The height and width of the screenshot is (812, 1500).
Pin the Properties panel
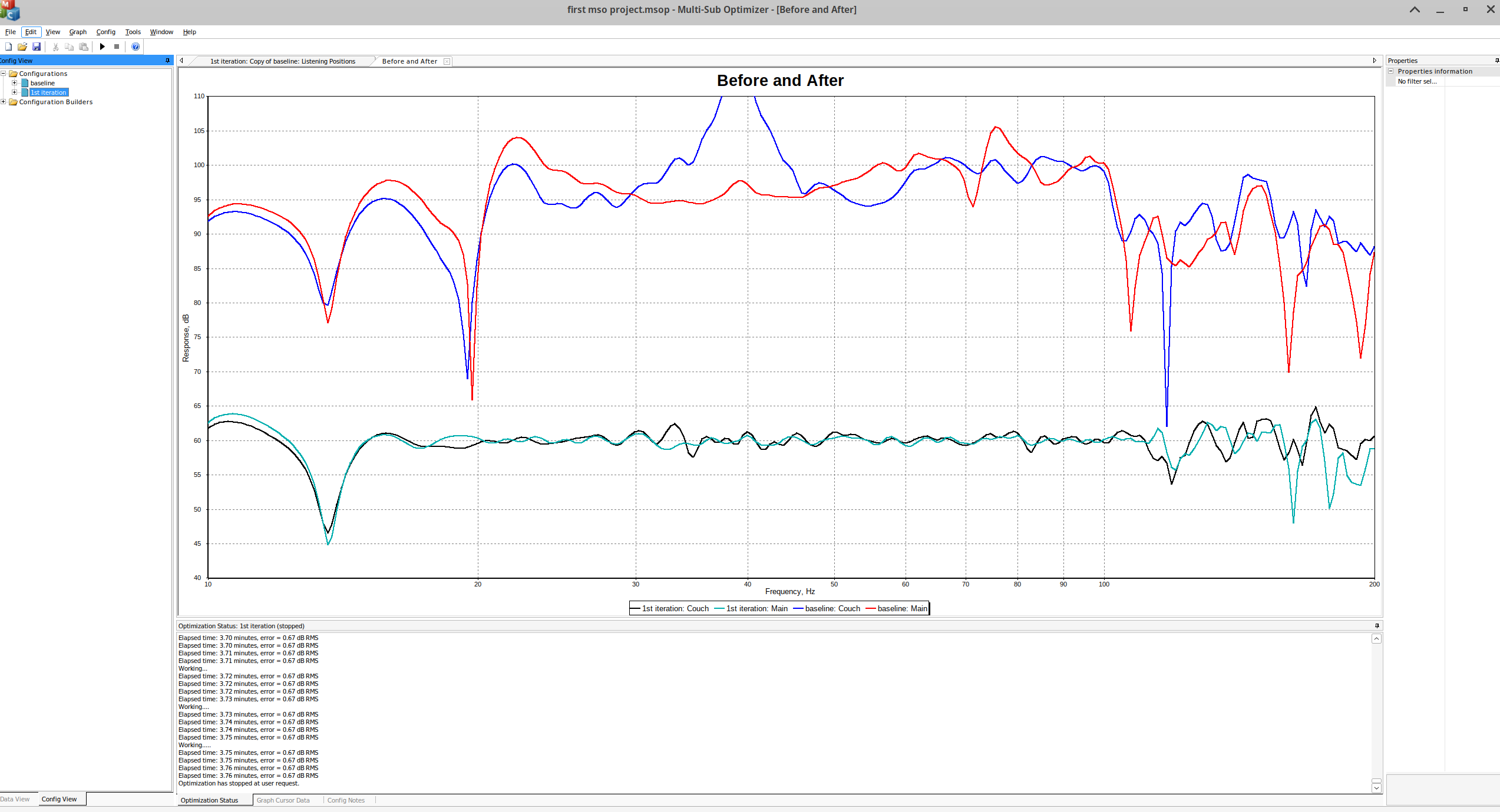[1496, 61]
